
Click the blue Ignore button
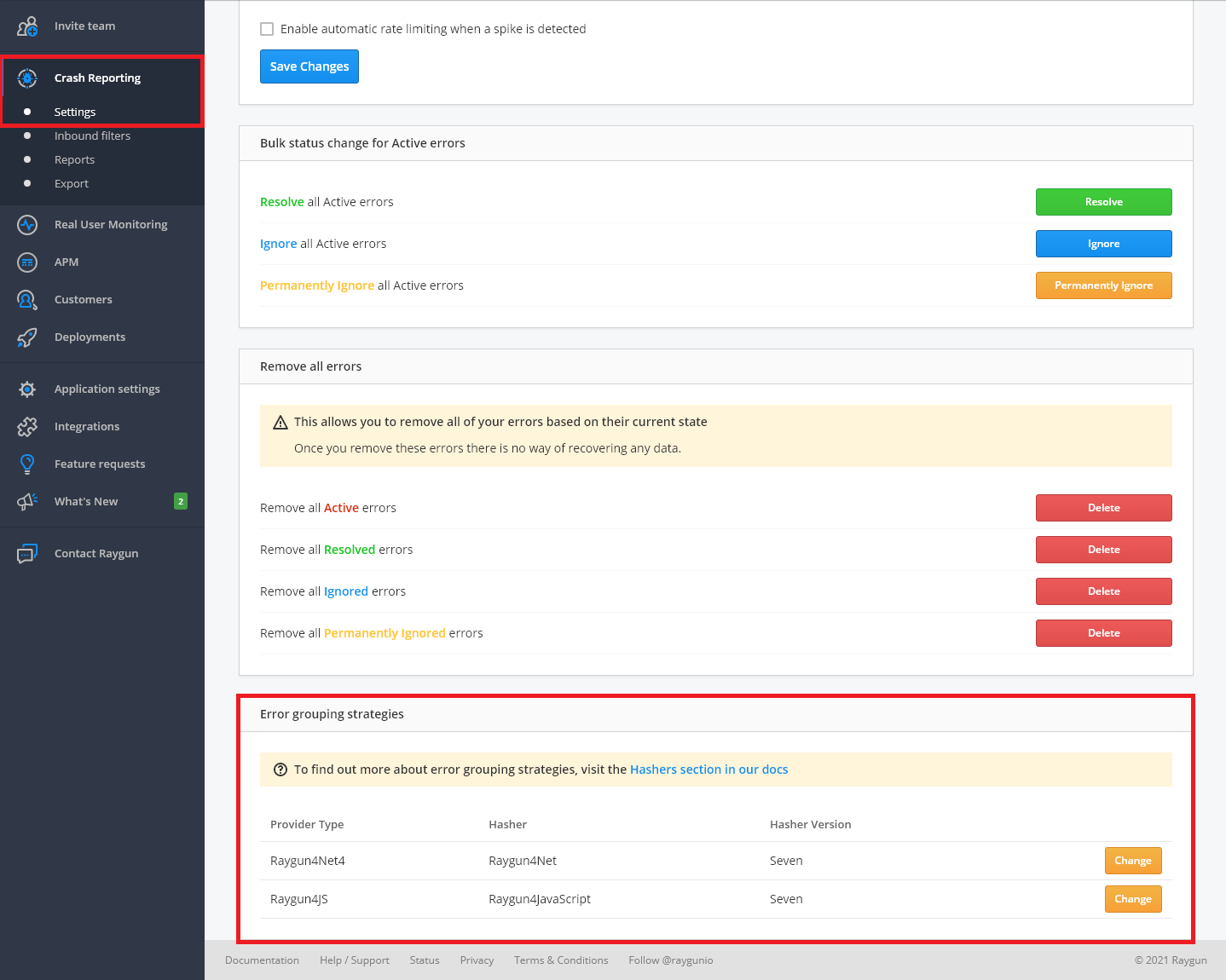coord(1104,244)
